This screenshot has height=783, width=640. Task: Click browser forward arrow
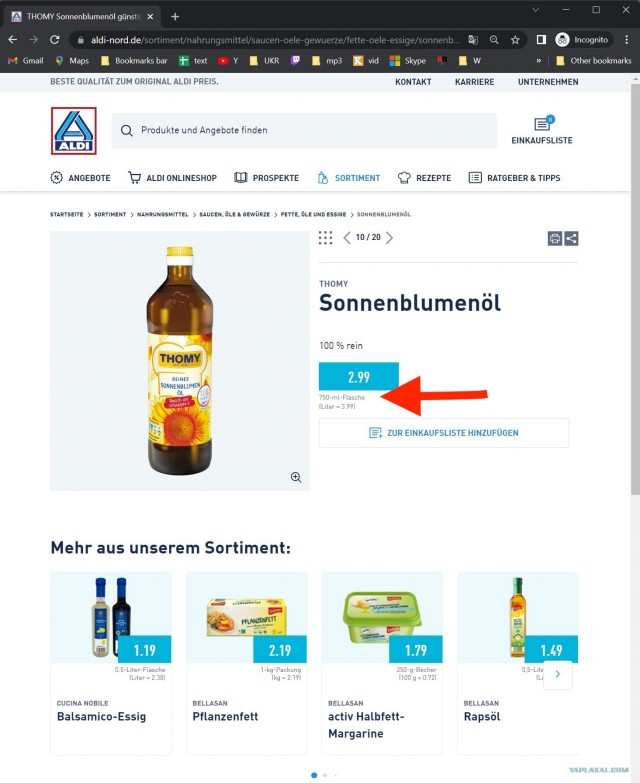(x=33, y=39)
